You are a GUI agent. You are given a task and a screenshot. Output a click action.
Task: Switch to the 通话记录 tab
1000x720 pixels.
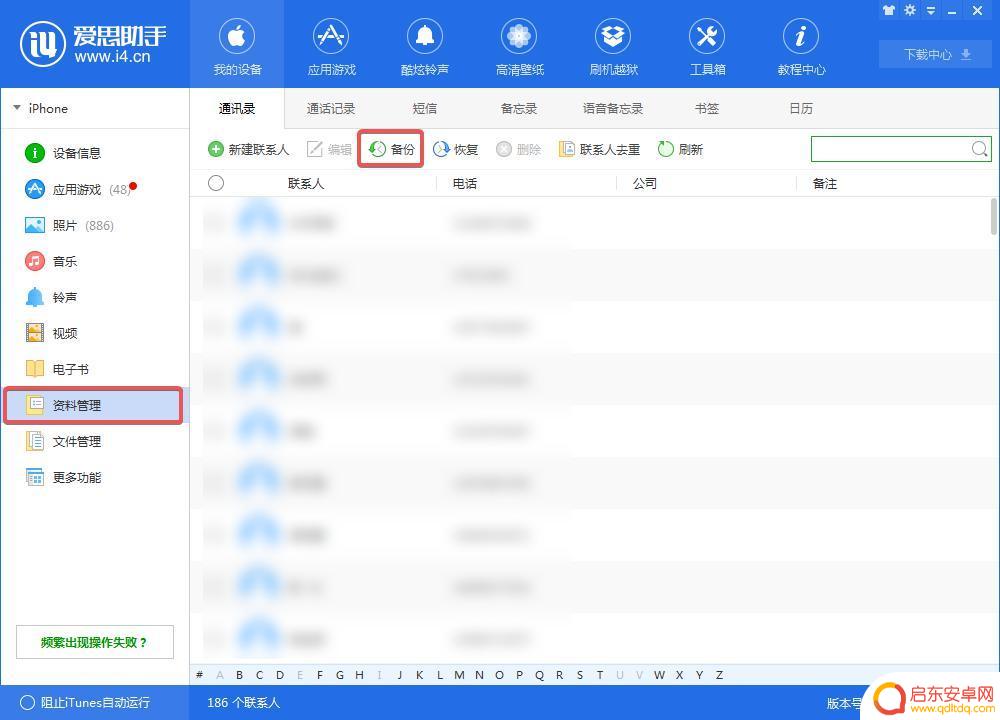[x=330, y=108]
